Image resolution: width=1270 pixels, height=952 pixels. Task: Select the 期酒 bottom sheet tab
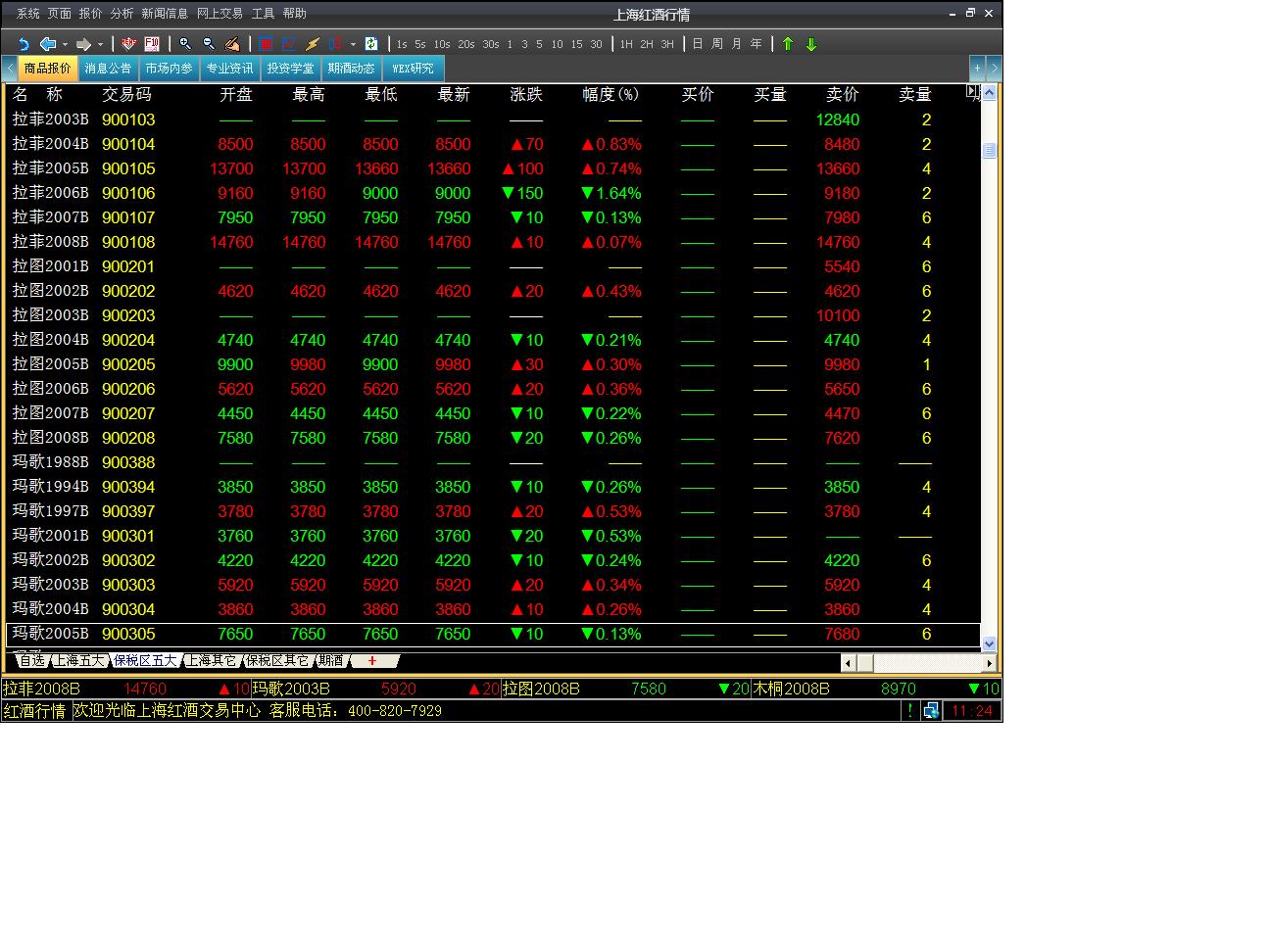coord(331,661)
